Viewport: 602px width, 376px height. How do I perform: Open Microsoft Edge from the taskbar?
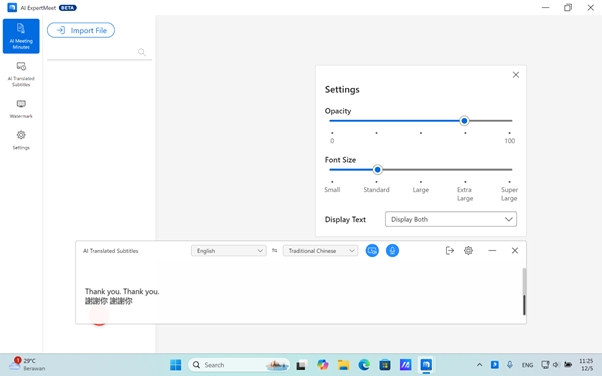point(364,365)
